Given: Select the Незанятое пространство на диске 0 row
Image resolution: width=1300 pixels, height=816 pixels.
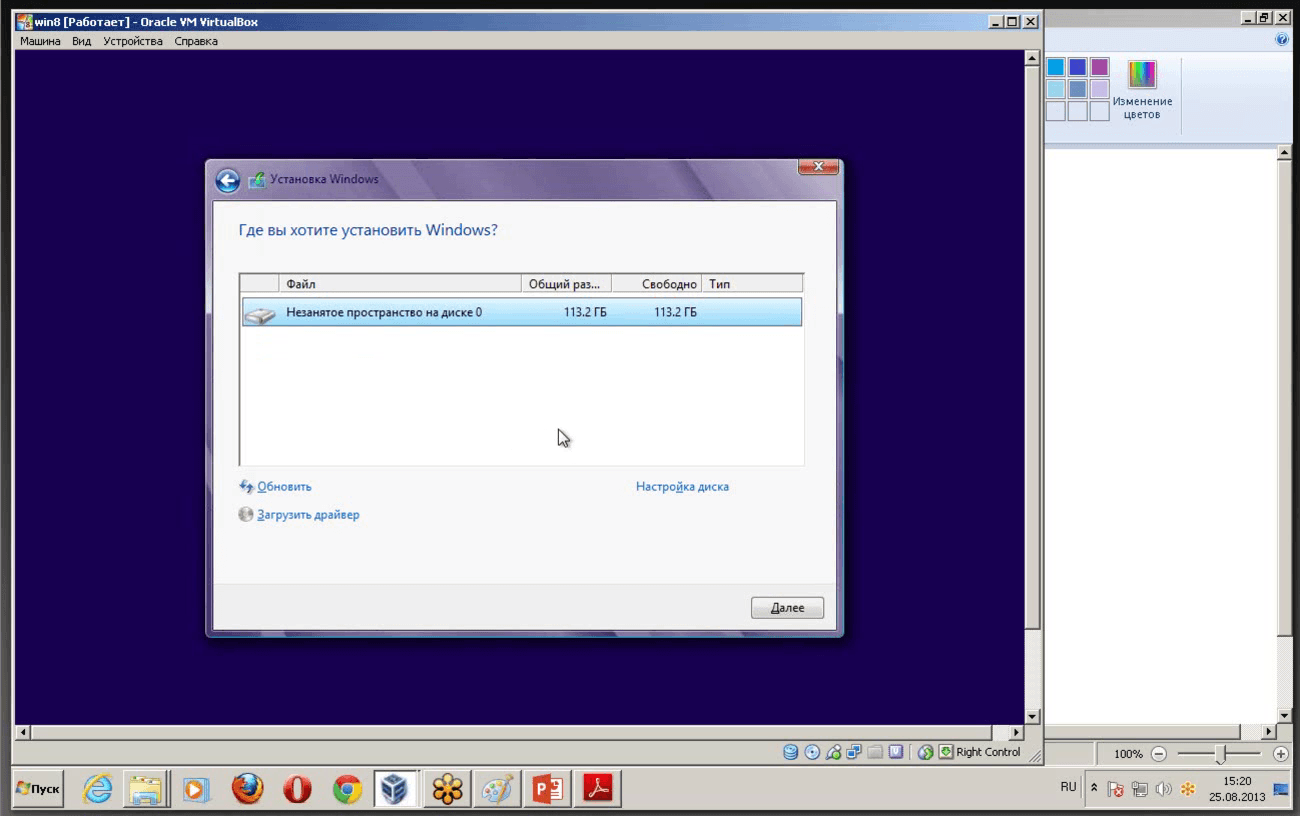Looking at the screenshot, I should coord(521,312).
